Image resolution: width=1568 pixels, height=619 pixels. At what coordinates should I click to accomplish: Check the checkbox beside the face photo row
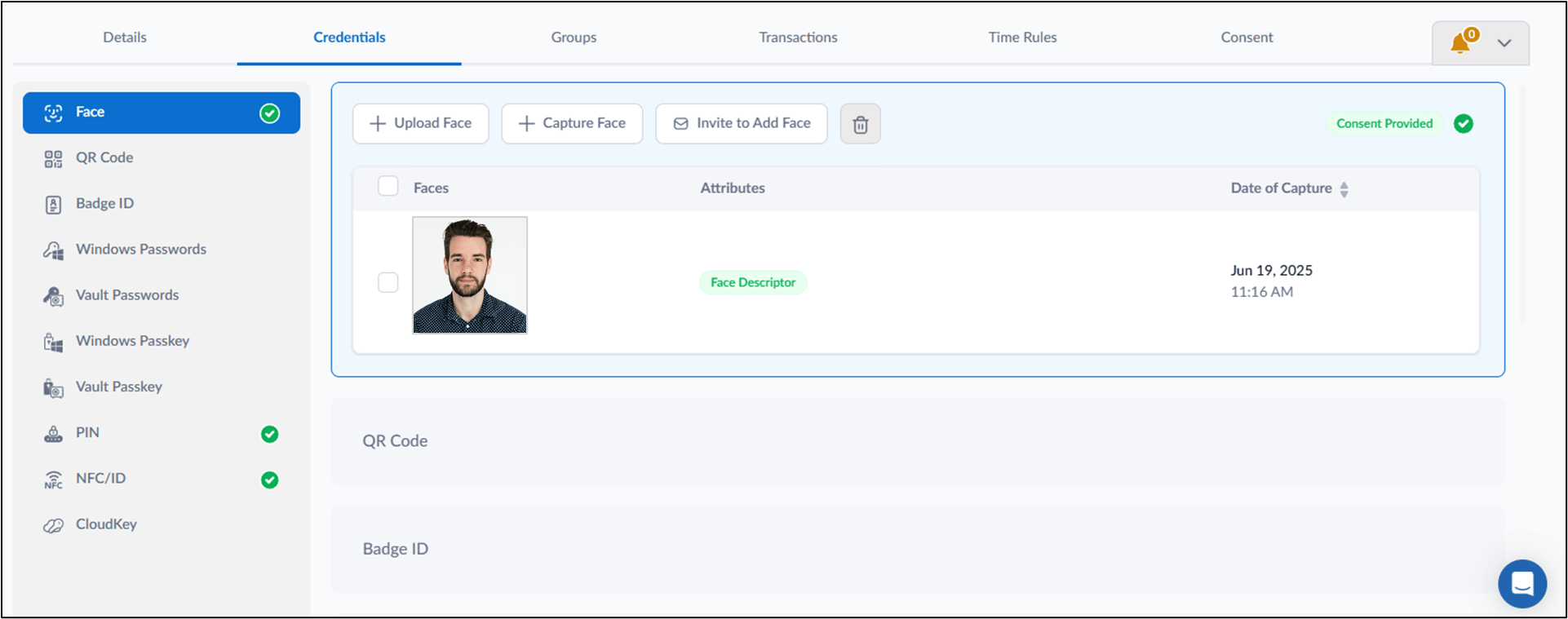(388, 282)
